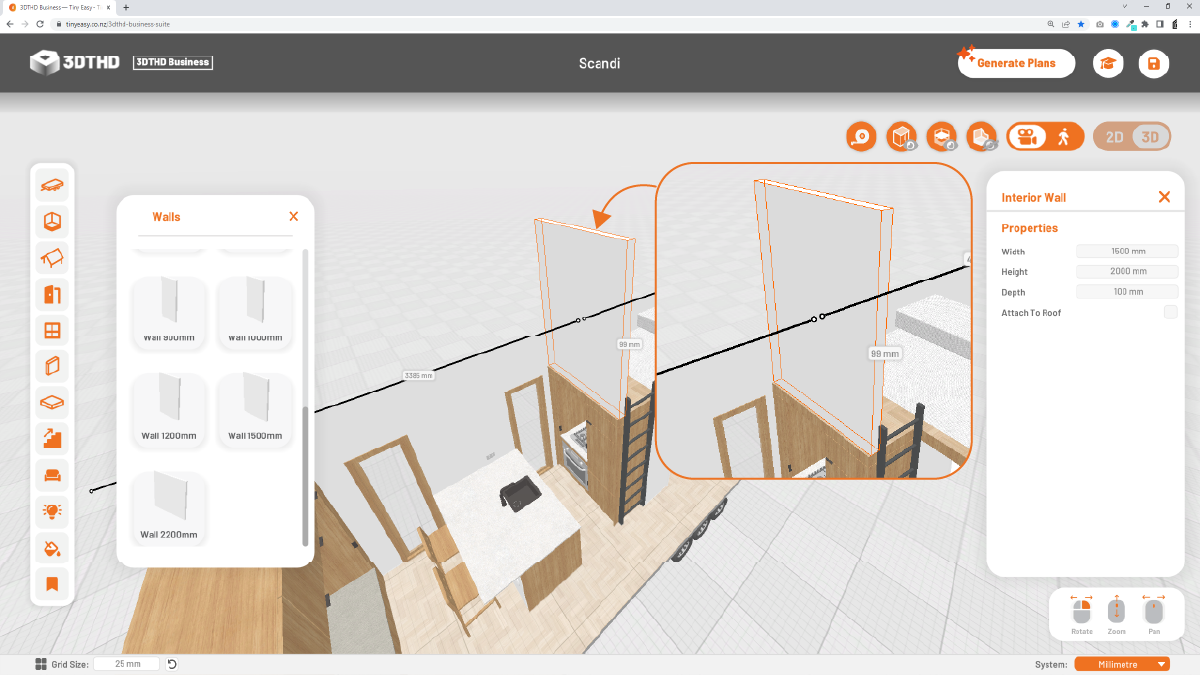
Task: Open the trailer/base tool in left sidebar
Action: tap(52, 185)
